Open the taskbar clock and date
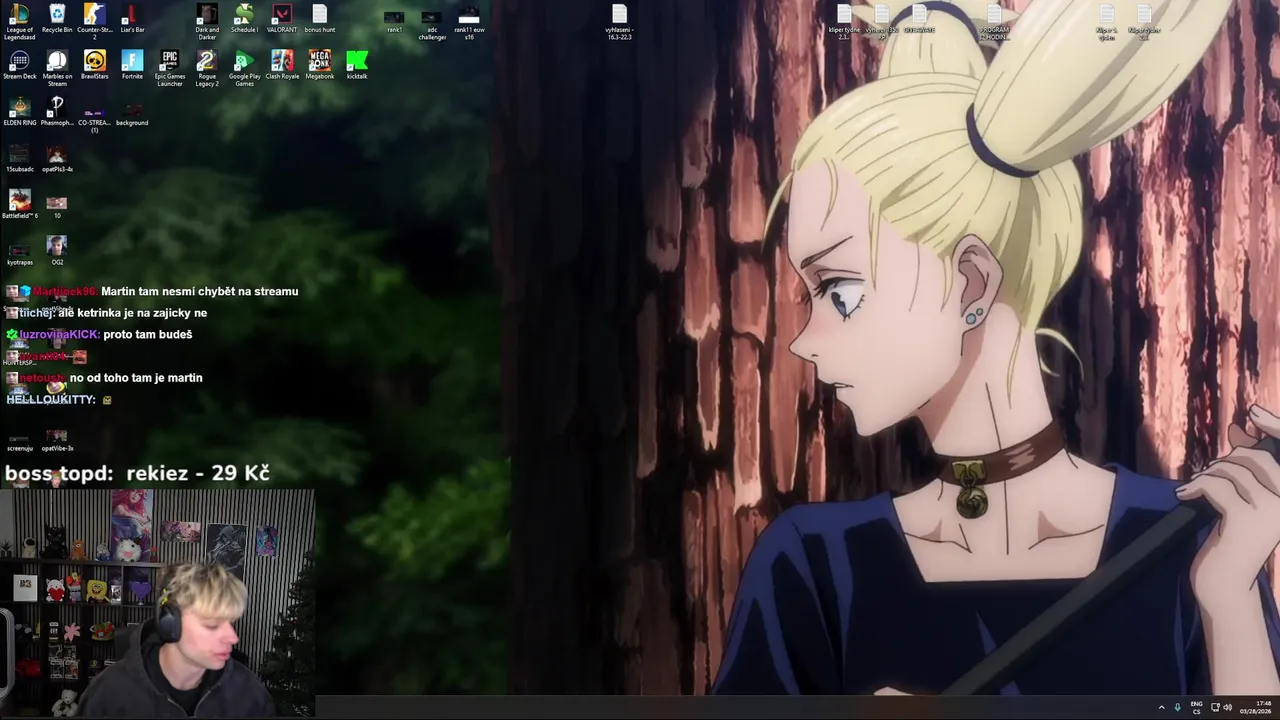This screenshot has height=720, width=1280. [1256, 708]
